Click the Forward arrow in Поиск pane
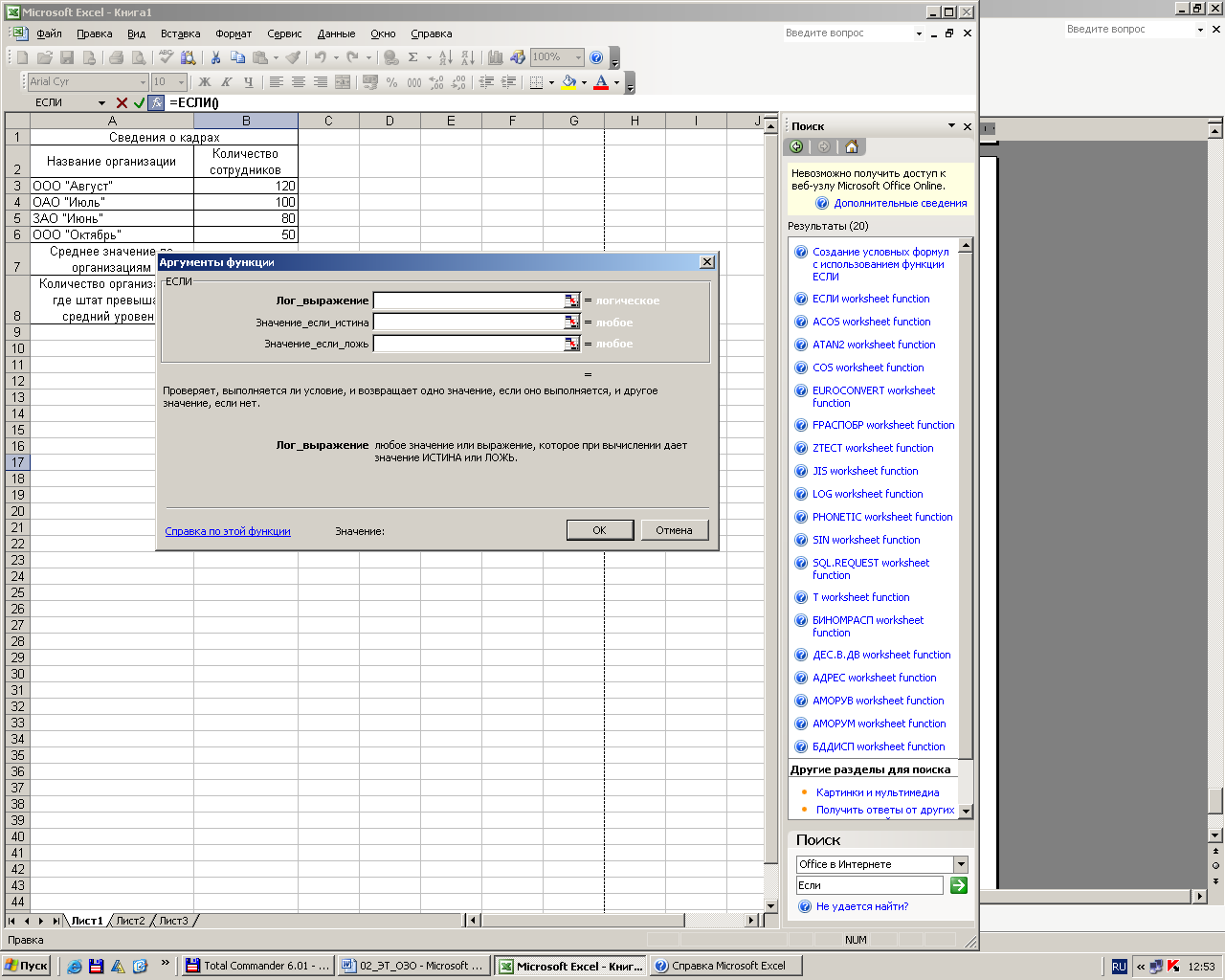1225x980 pixels. click(x=824, y=146)
